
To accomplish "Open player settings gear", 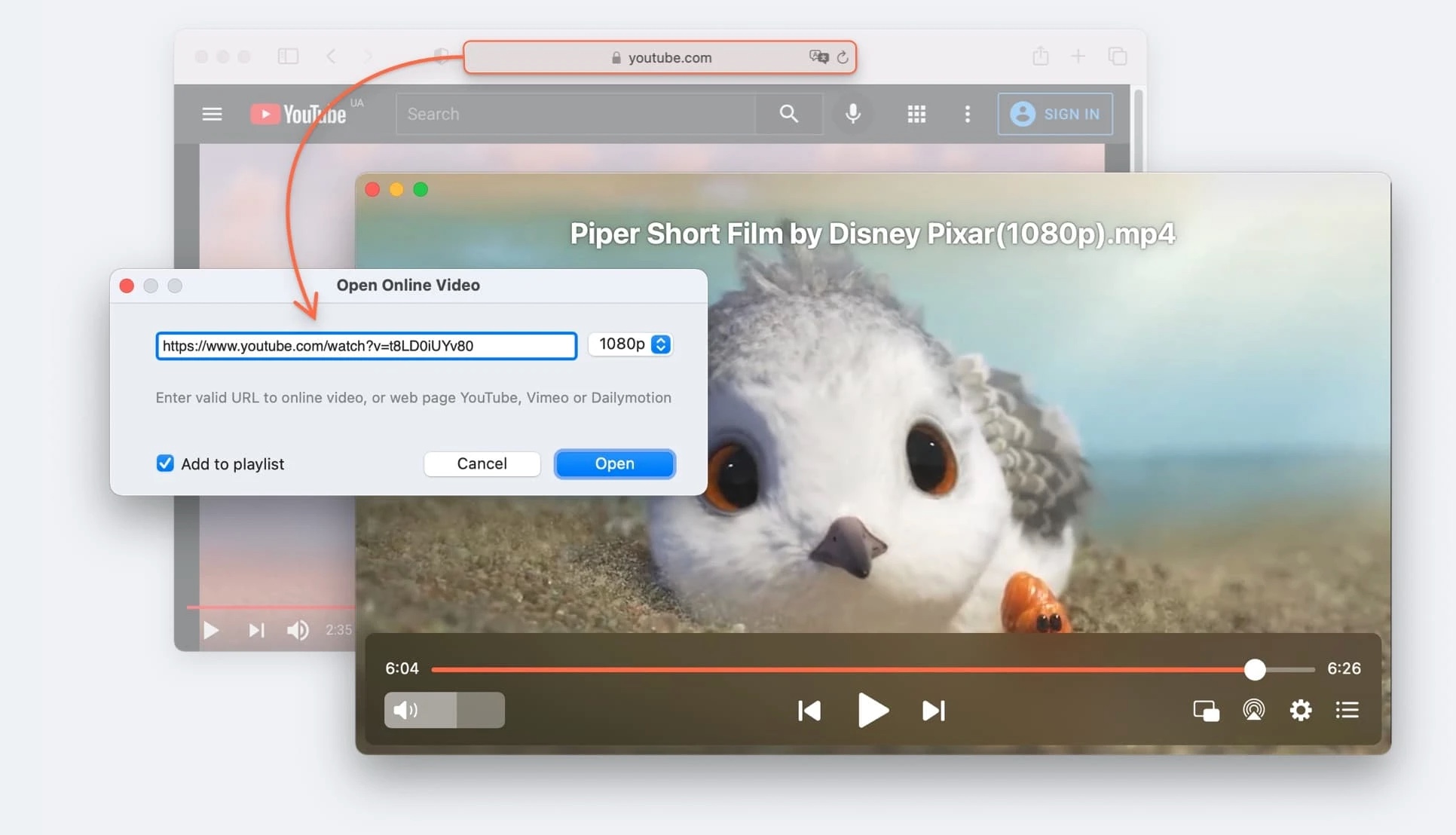I will click(x=1301, y=710).
